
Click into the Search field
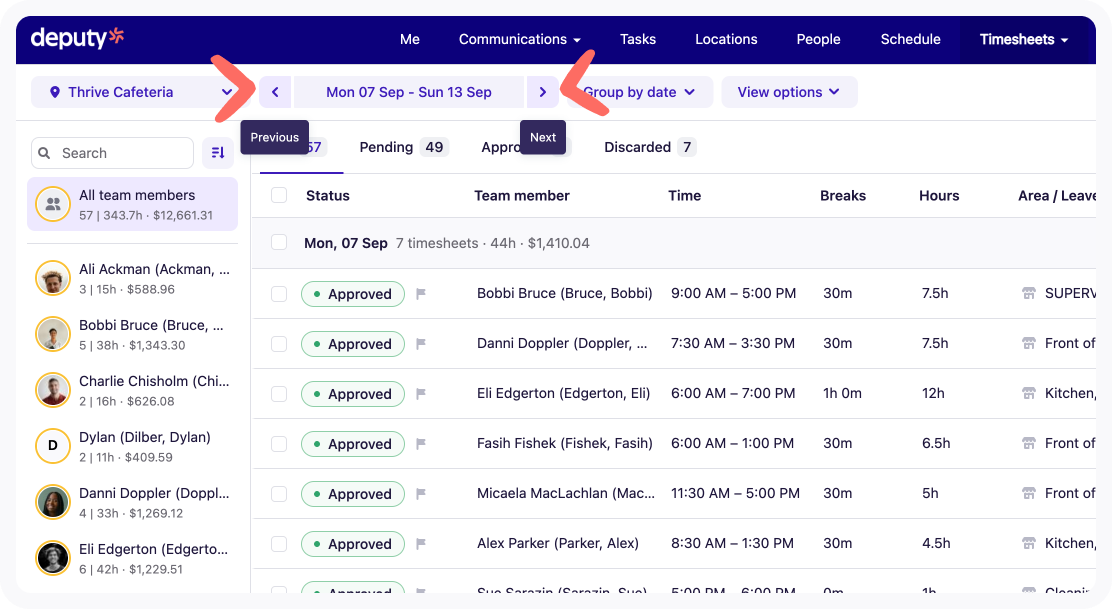coord(113,153)
